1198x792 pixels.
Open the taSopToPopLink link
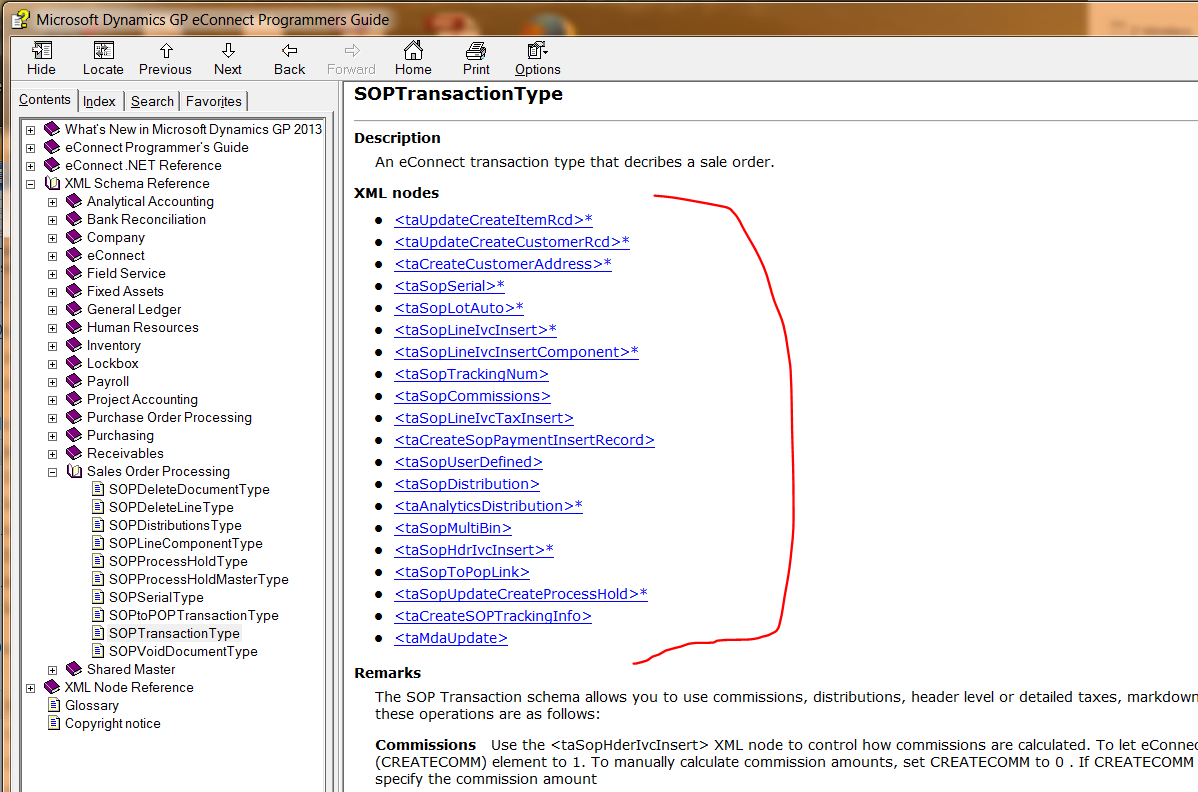point(461,572)
